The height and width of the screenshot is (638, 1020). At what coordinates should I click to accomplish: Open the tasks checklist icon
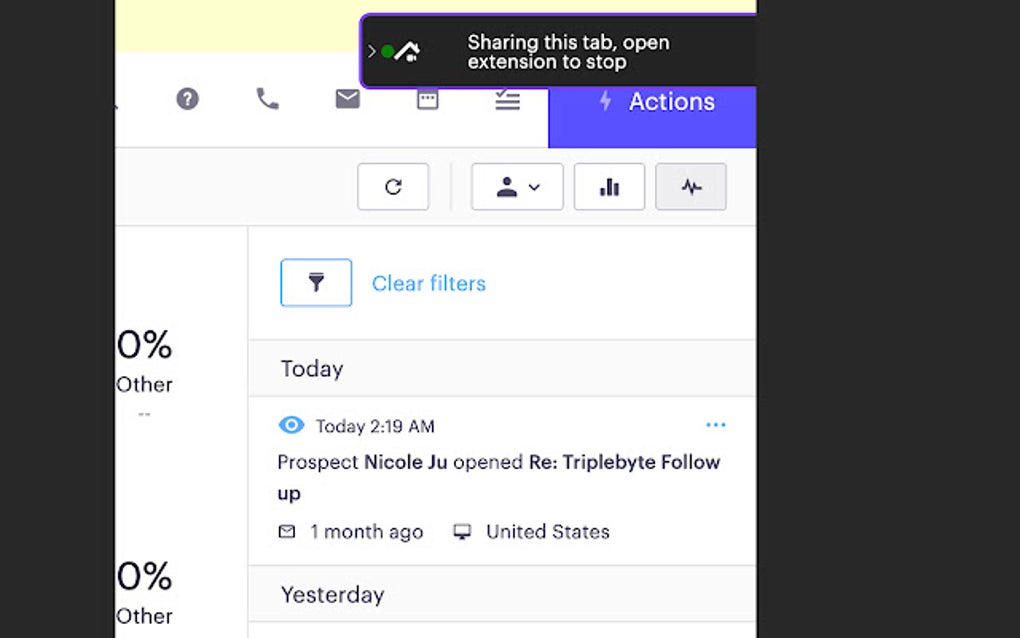tap(507, 99)
